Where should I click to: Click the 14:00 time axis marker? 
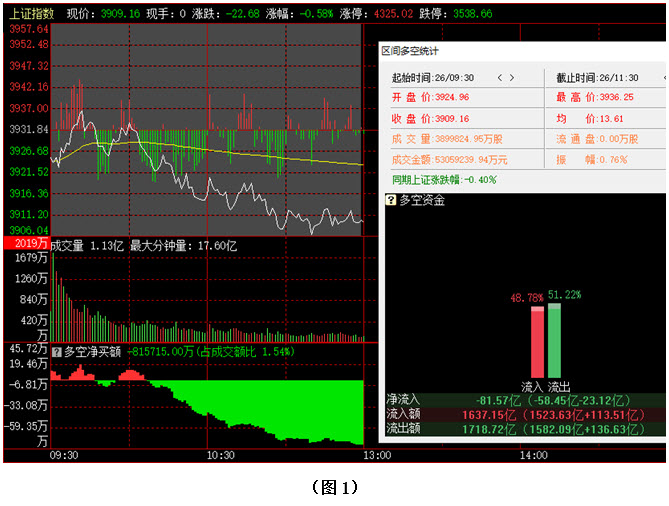(x=532, y=455)
